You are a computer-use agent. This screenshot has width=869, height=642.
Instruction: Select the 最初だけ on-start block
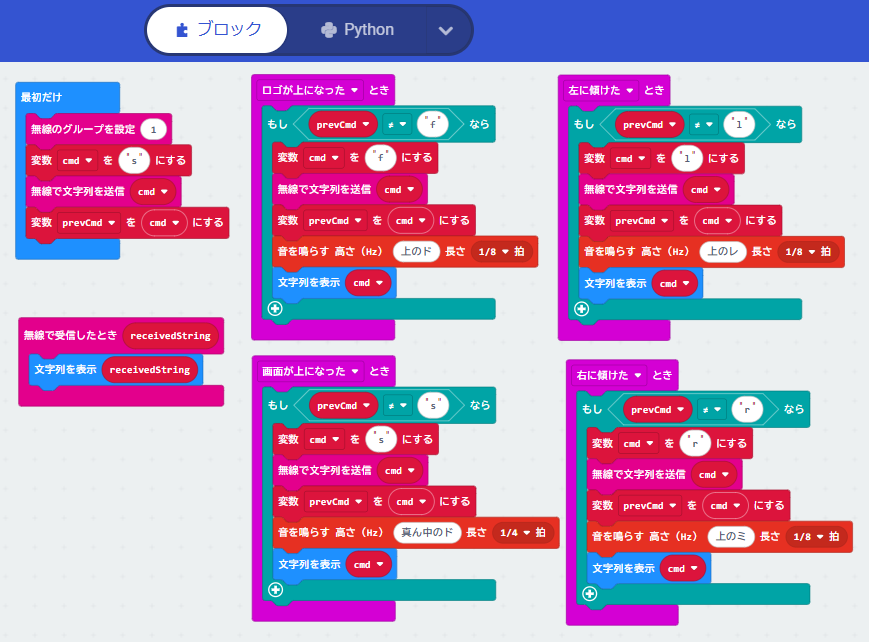[x=42, y=97]
